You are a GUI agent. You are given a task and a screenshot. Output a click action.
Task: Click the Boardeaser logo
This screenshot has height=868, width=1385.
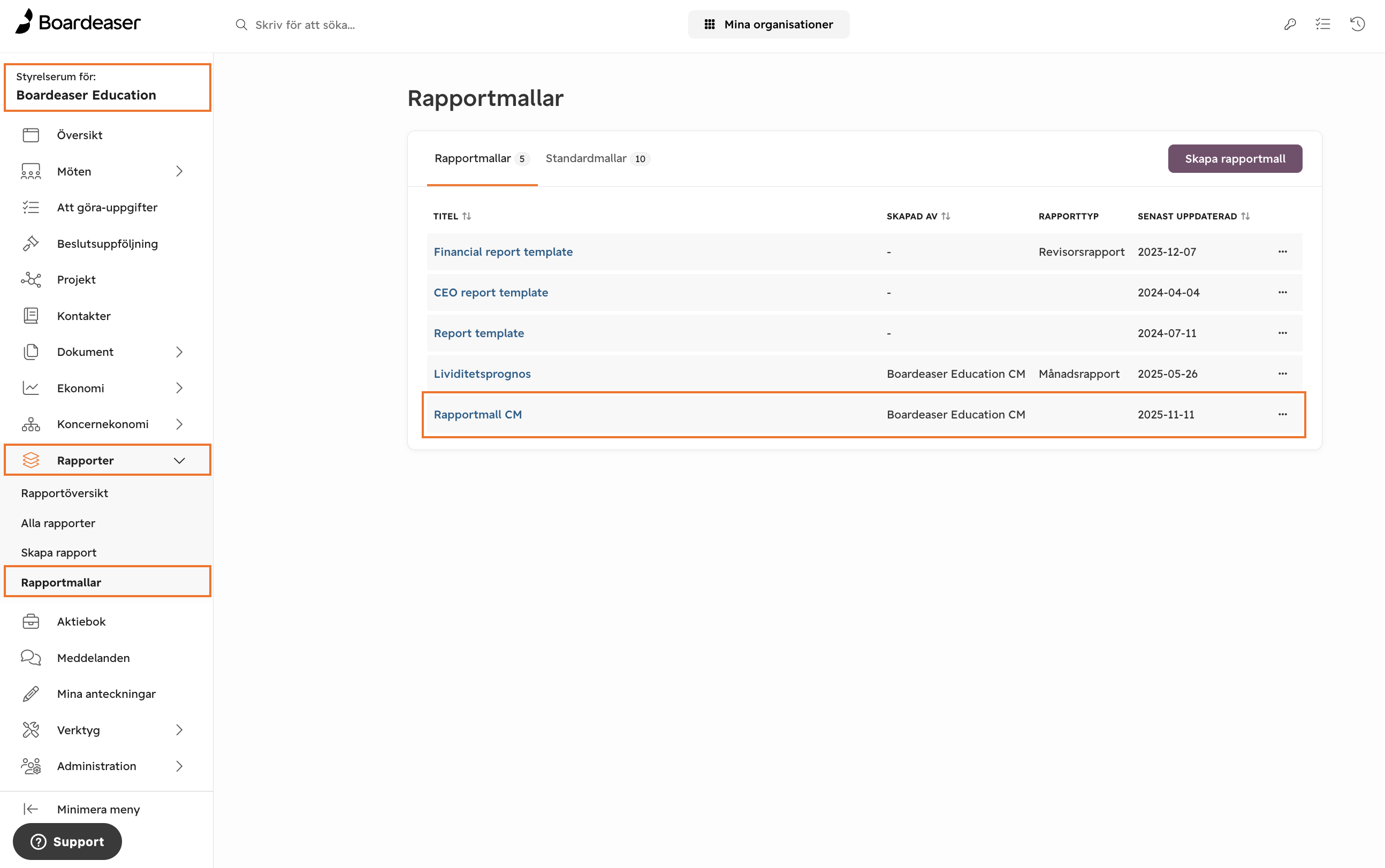78,22
